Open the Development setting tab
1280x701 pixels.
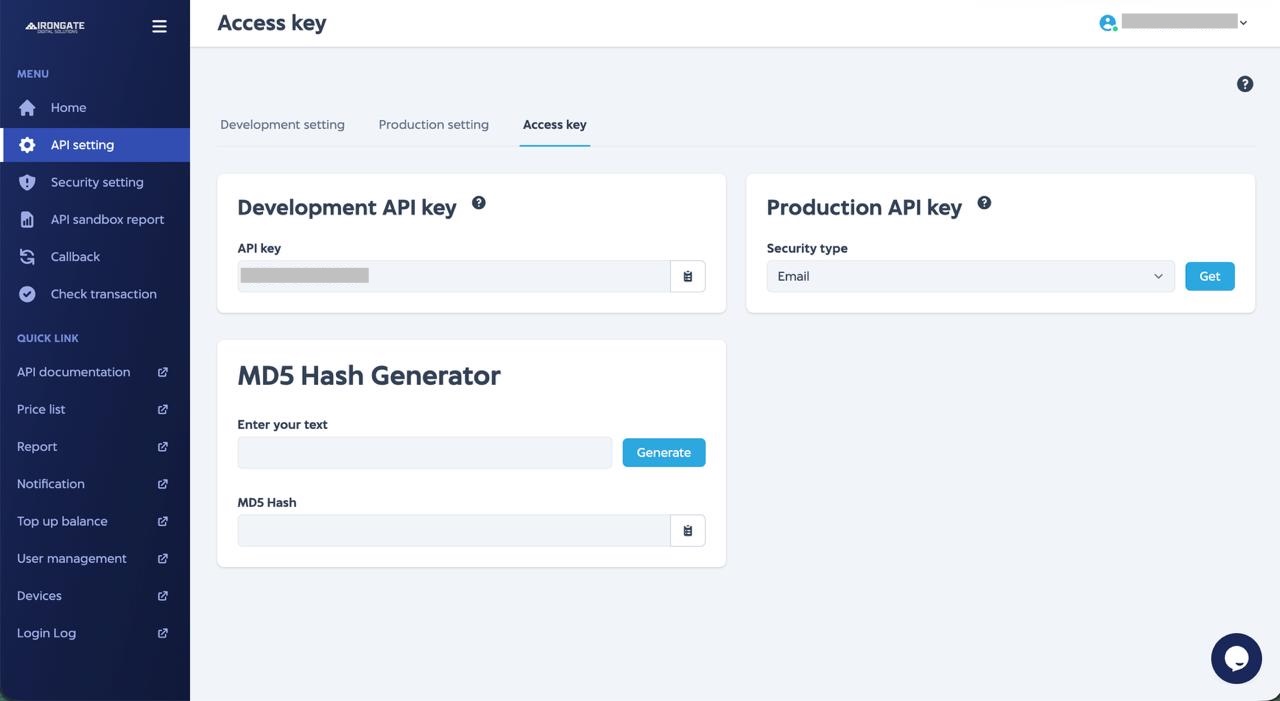[282, 124]
